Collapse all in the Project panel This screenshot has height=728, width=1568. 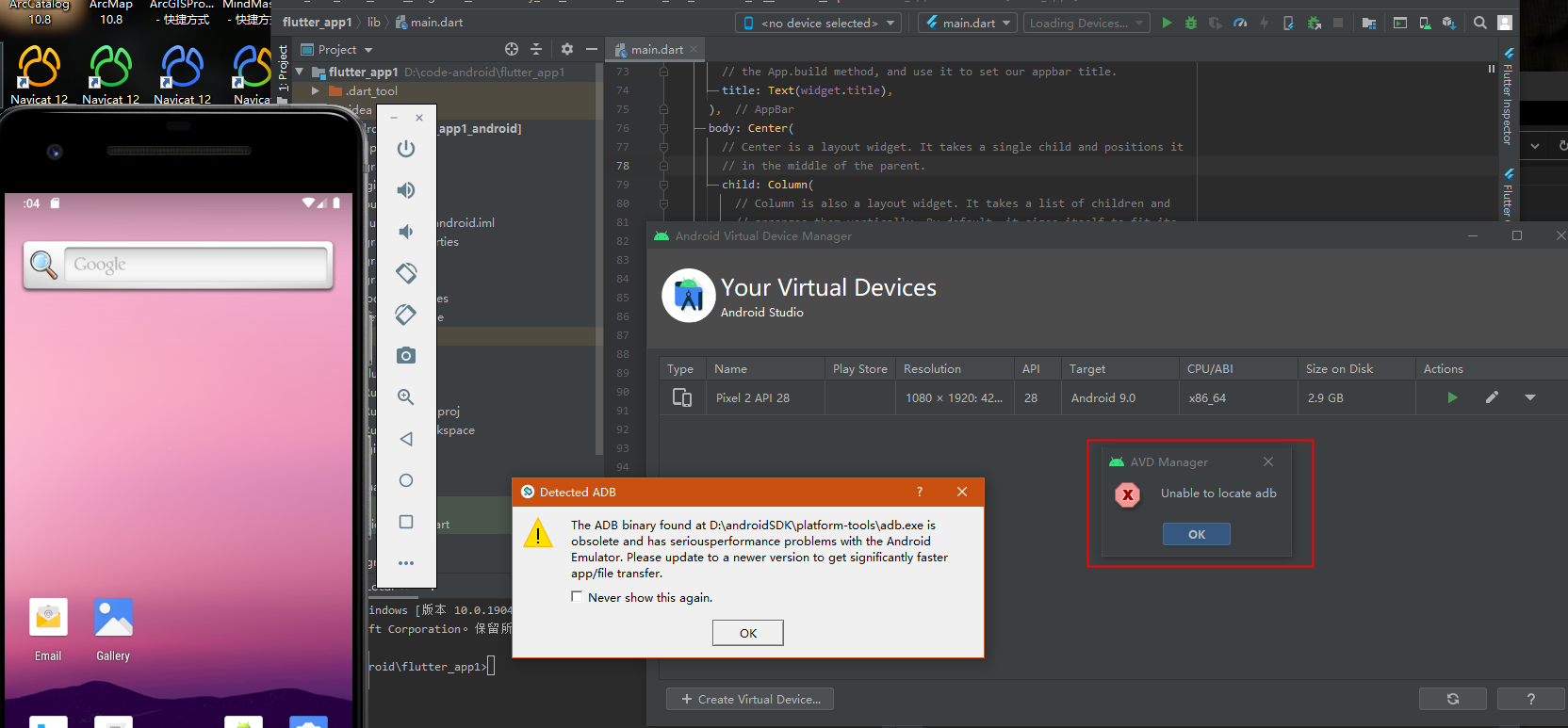[x=536, y=49]
